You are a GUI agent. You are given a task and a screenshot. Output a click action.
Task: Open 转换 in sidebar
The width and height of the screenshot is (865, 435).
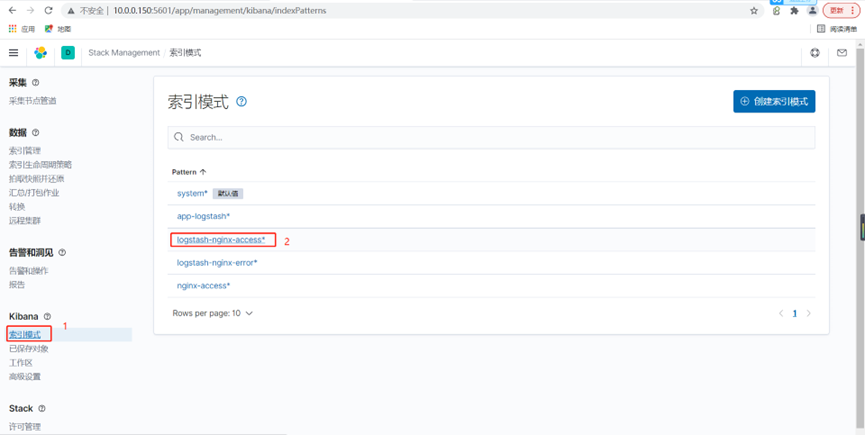coord(17,207)
